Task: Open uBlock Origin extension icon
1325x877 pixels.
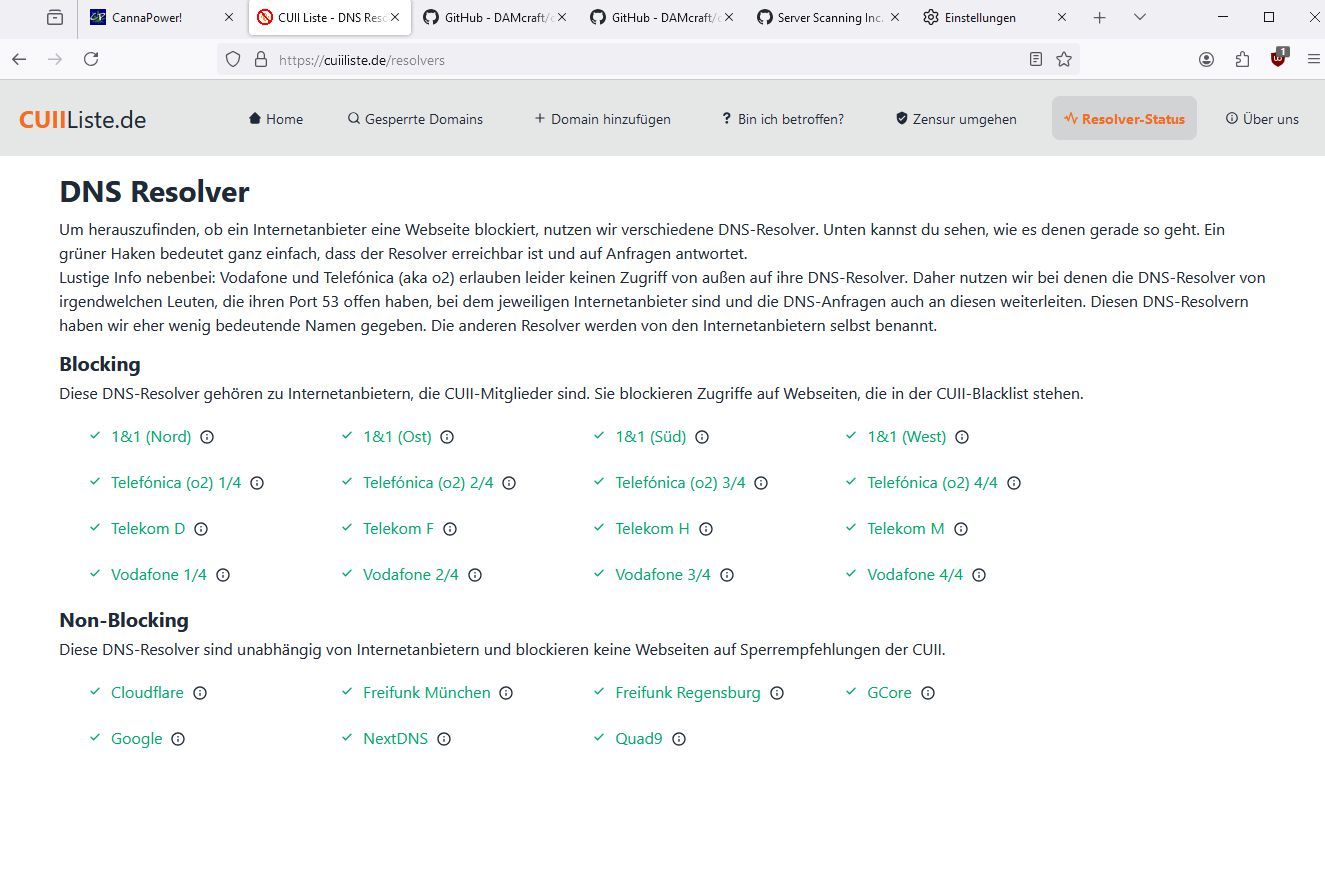Action: tap(1278, 59)
